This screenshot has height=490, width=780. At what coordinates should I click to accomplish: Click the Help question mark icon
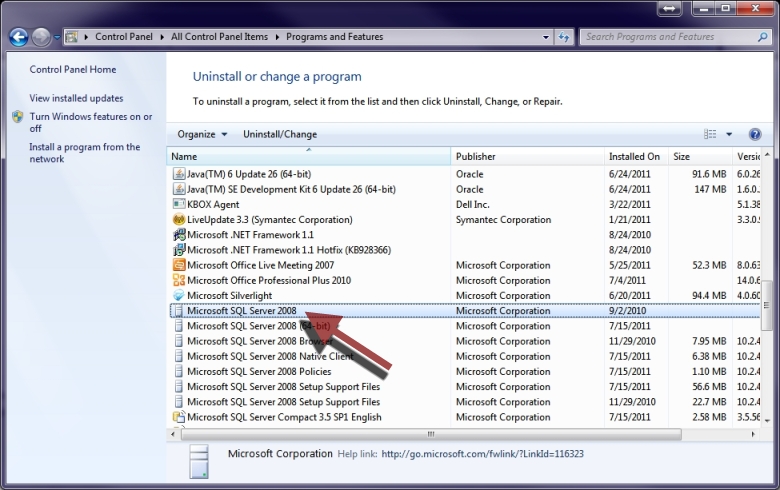coord(755,134)
